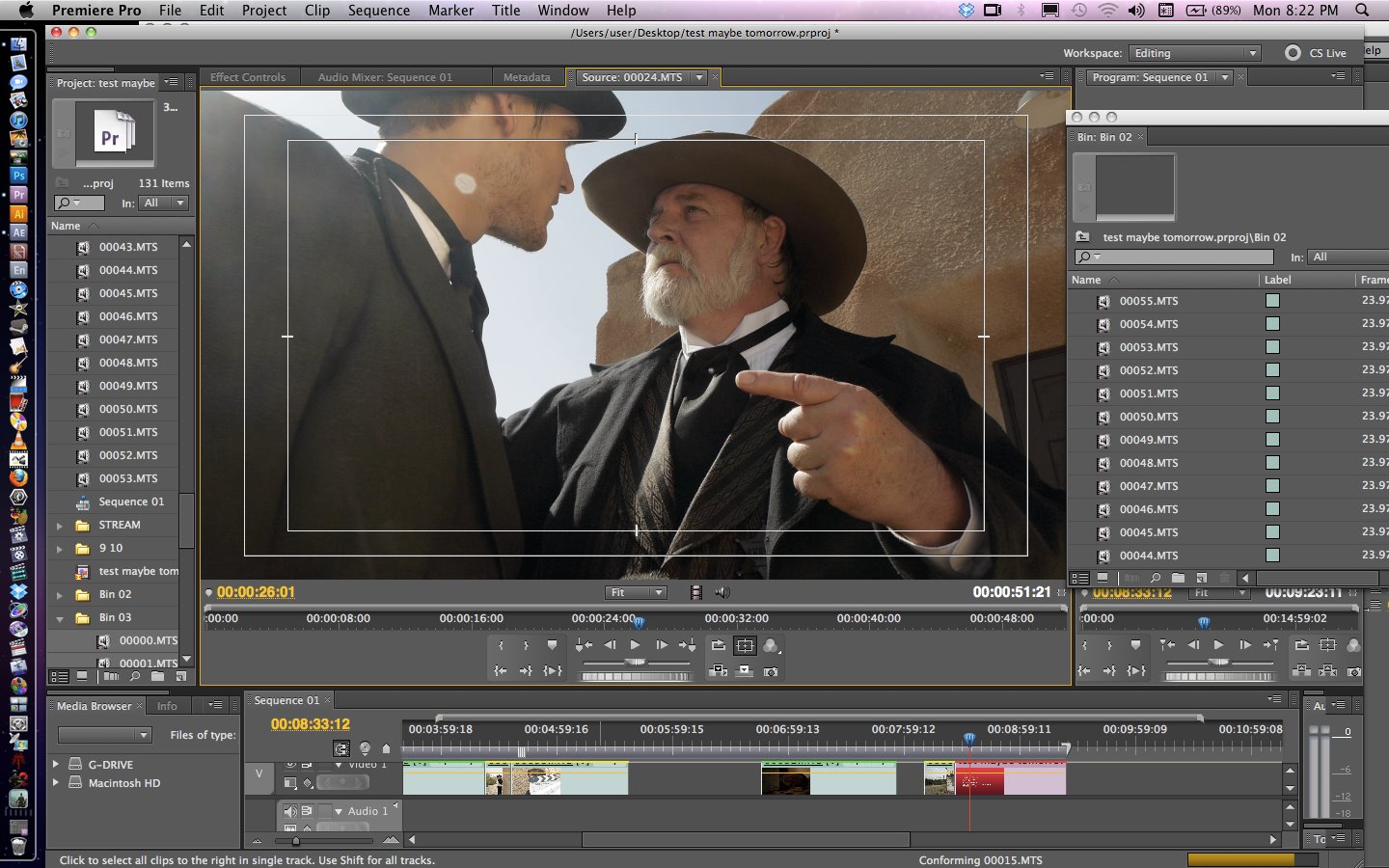
Task: Set In point in Source monitor
Action: [501, 645]
